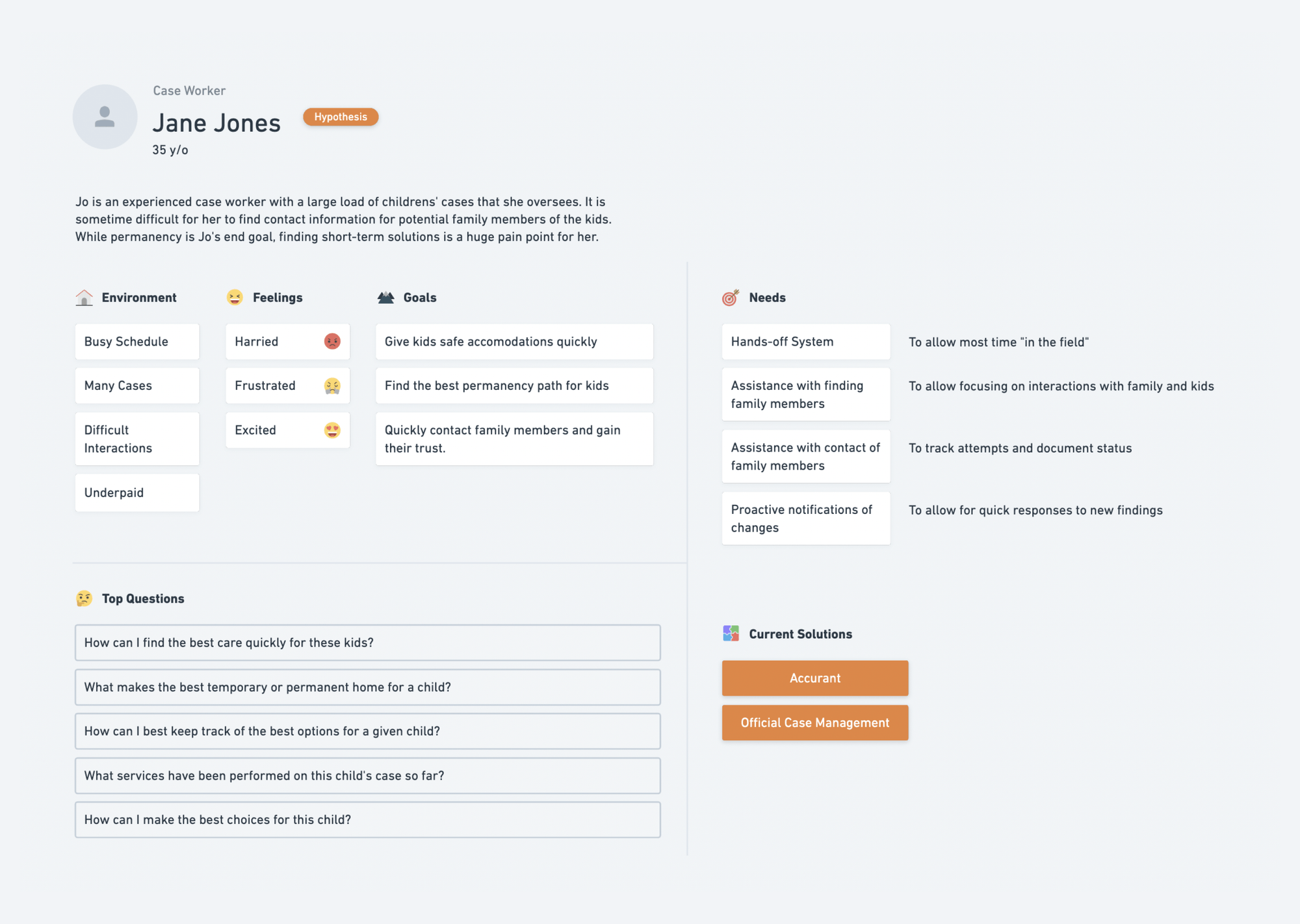Select the Underpaid environment card
Screen dimensions: 1300x924
coord(137,493)
